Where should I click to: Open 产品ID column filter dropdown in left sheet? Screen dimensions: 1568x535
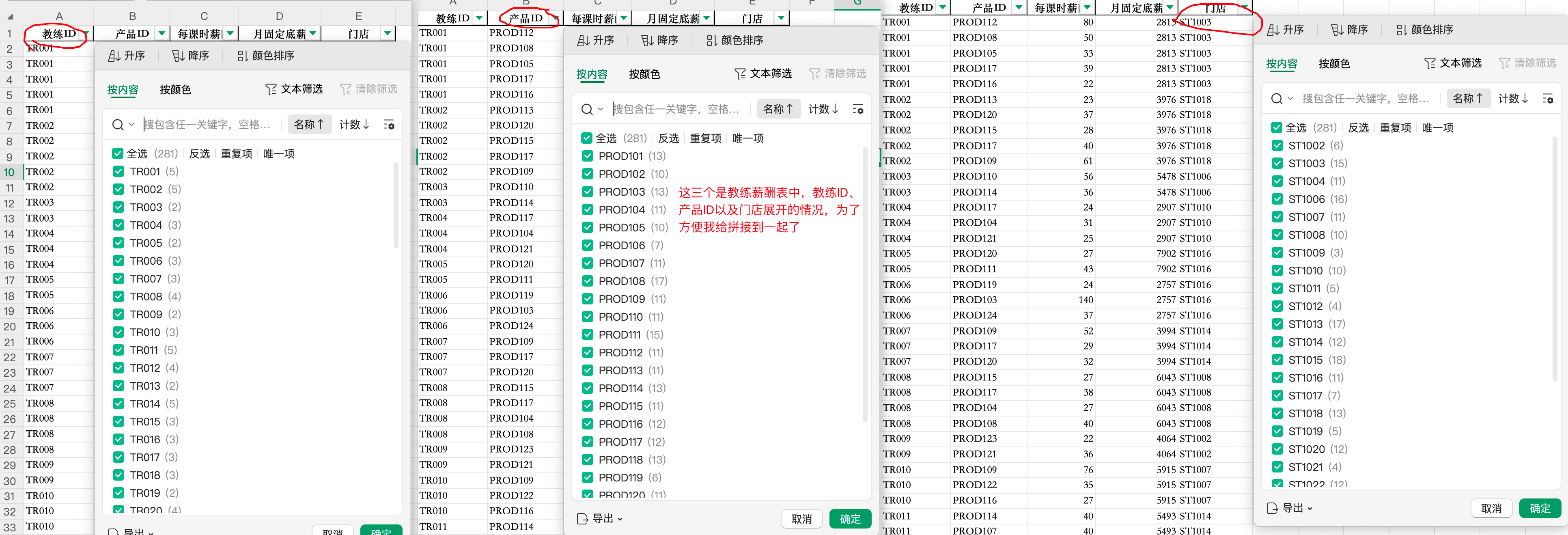click(162, 33)
